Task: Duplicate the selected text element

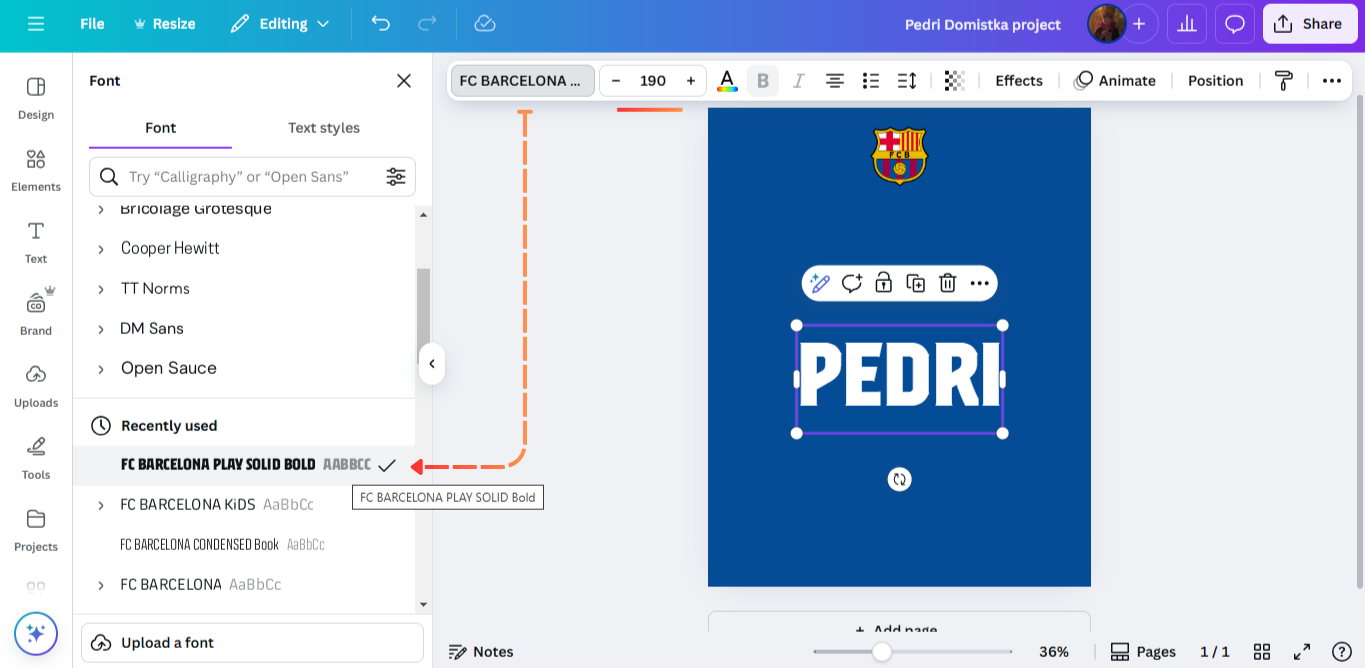Action: tap(916, 283)
